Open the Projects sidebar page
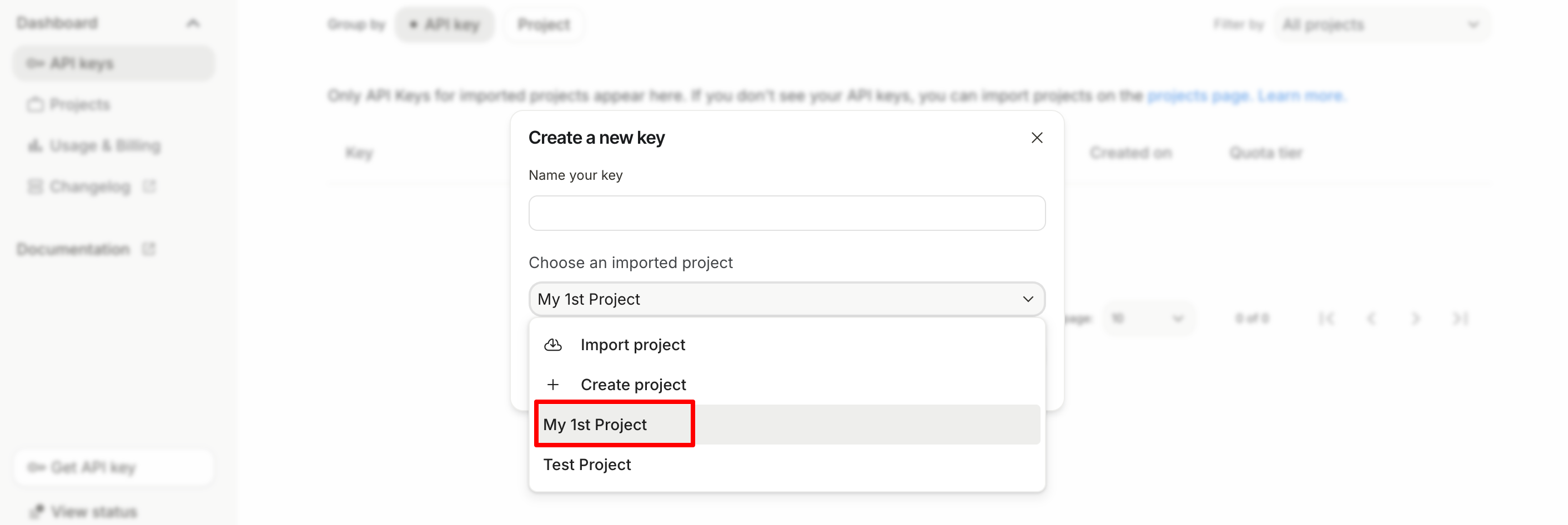The height and width of the screenshot is (525, 1568). pyautogui.click(x=80, y=105)
